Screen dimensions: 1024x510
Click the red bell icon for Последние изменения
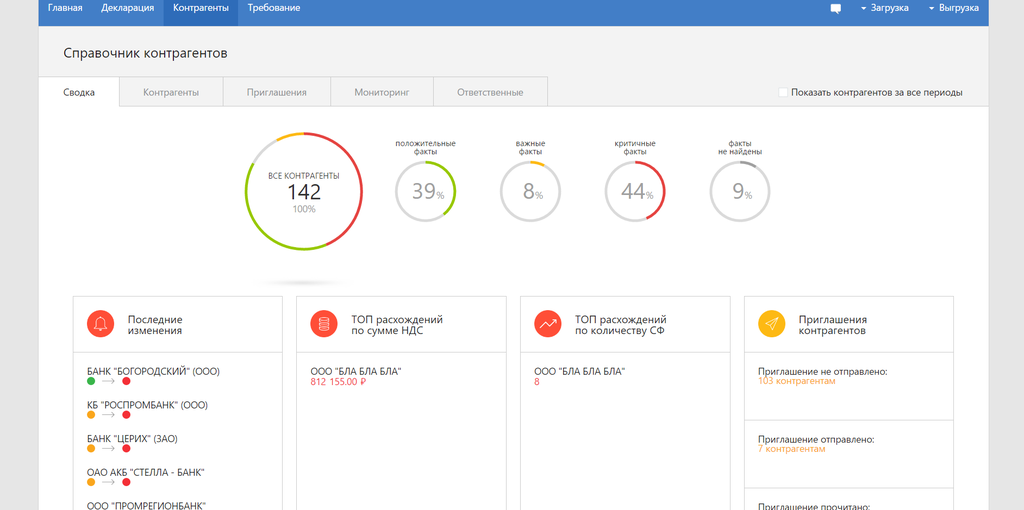(x=99, y=324)
